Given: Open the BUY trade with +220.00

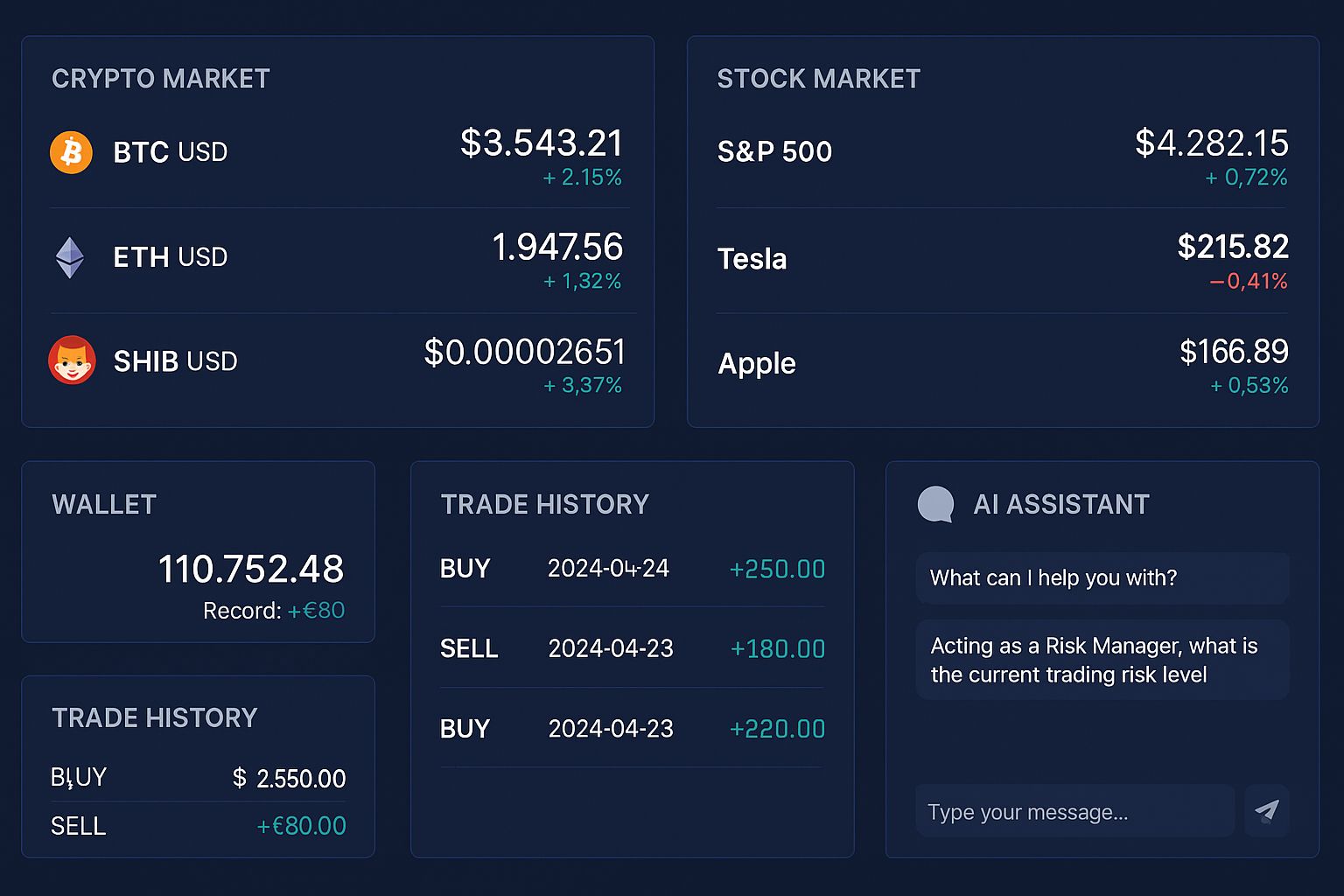Looking at the screenshot, I should (x=632, y=728).
